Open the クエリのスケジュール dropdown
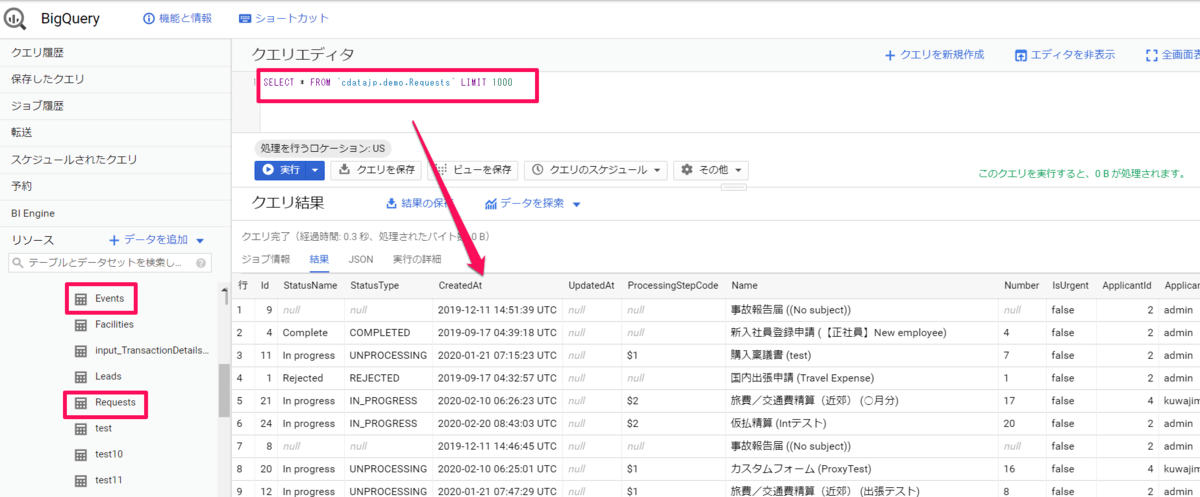The height and width of the screenshot is (497, 1200). [x=596, y=170]
